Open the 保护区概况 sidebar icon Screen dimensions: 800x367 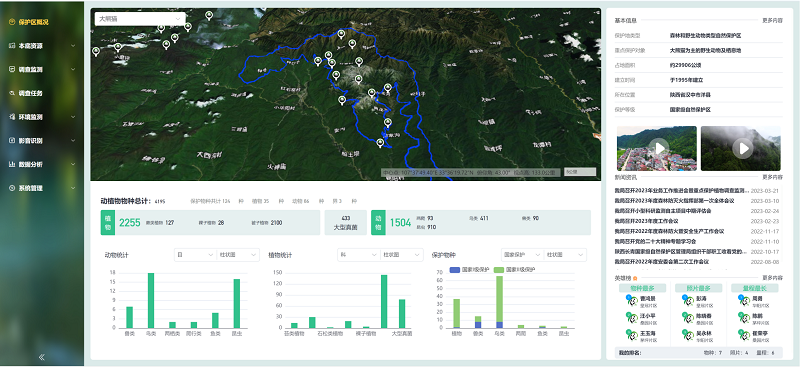[x=12, y=22]
